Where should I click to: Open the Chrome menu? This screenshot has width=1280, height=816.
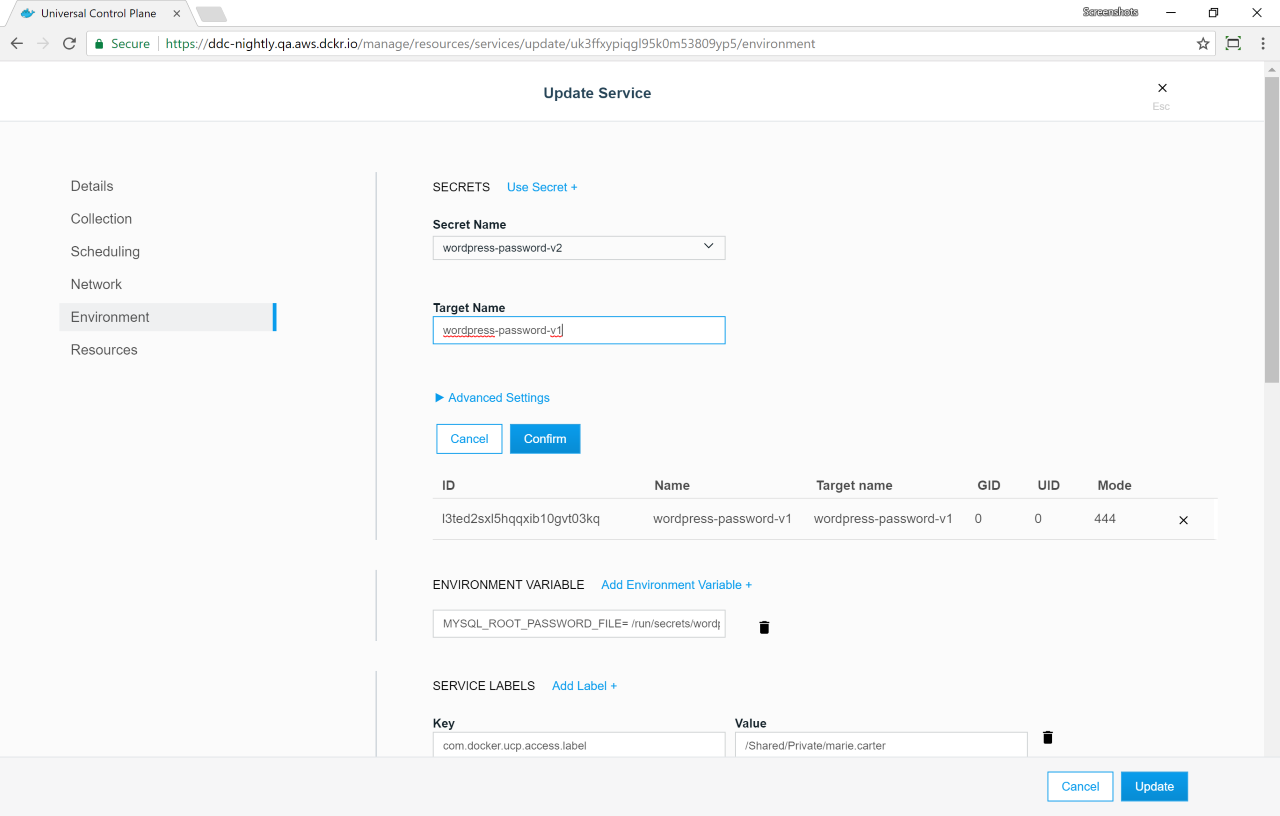(1262, 44)
